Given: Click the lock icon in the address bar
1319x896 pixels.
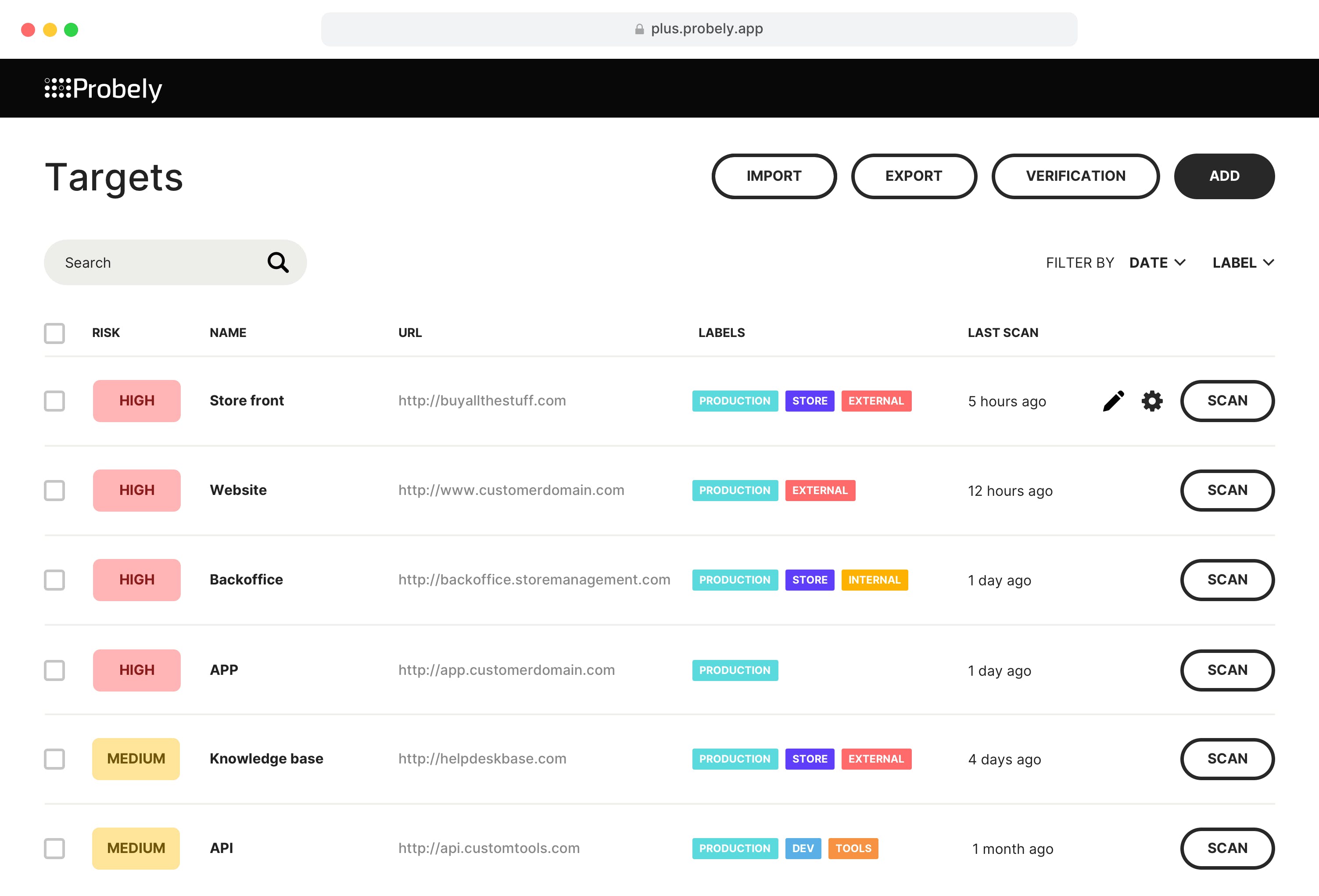Looking at the screenshot, I should coord(639,29).
